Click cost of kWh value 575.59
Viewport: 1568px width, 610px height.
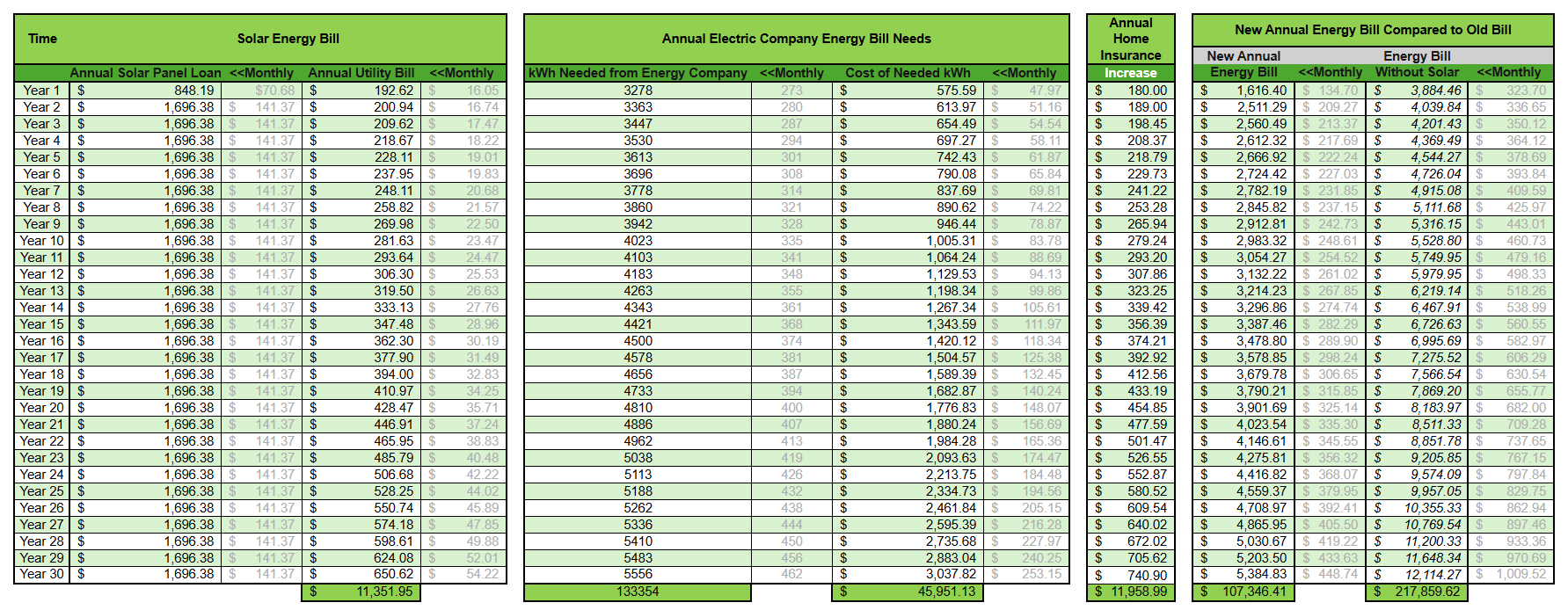(908, 91)
